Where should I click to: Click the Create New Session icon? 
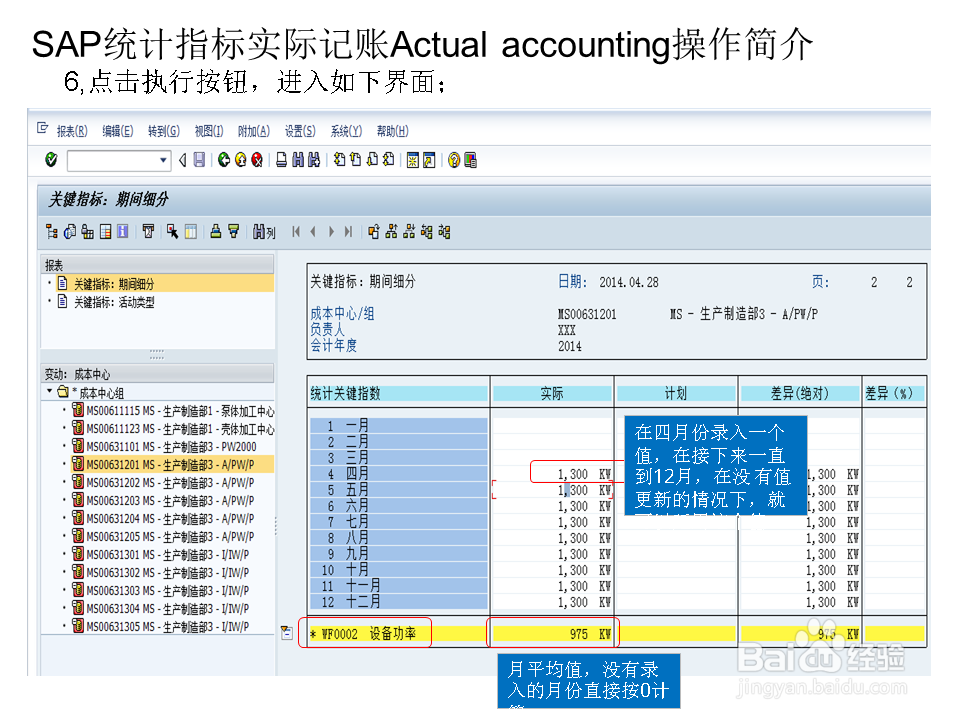pyautogui.click(x=413, y=160)
